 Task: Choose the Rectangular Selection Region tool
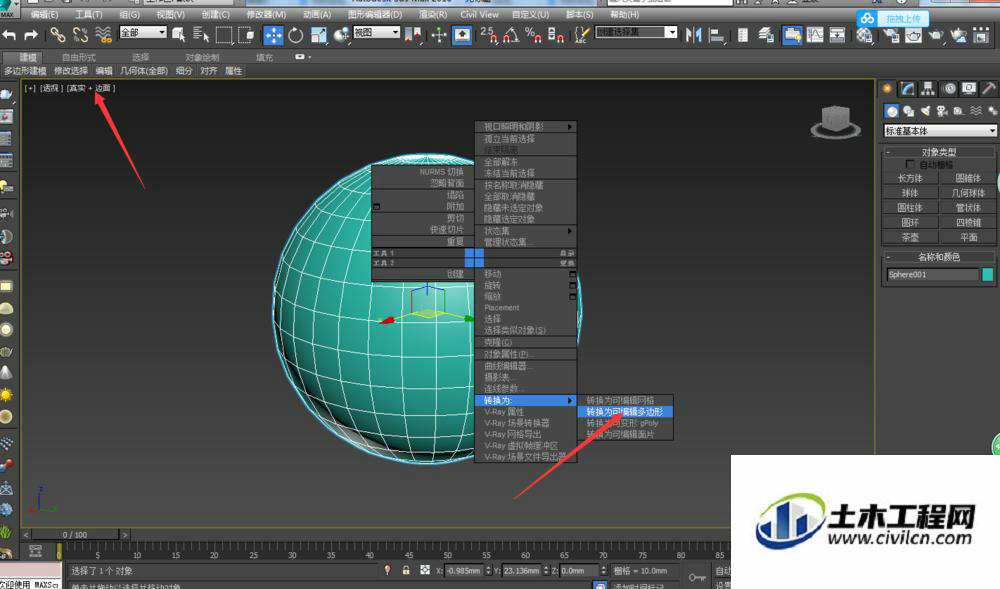[224, 35]
